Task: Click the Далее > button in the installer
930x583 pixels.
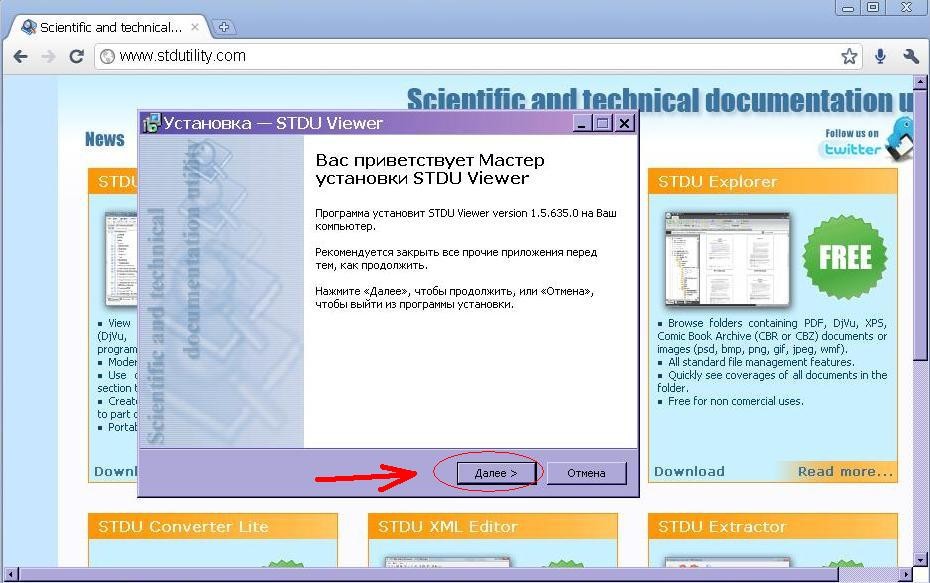Action: point(496,473)
